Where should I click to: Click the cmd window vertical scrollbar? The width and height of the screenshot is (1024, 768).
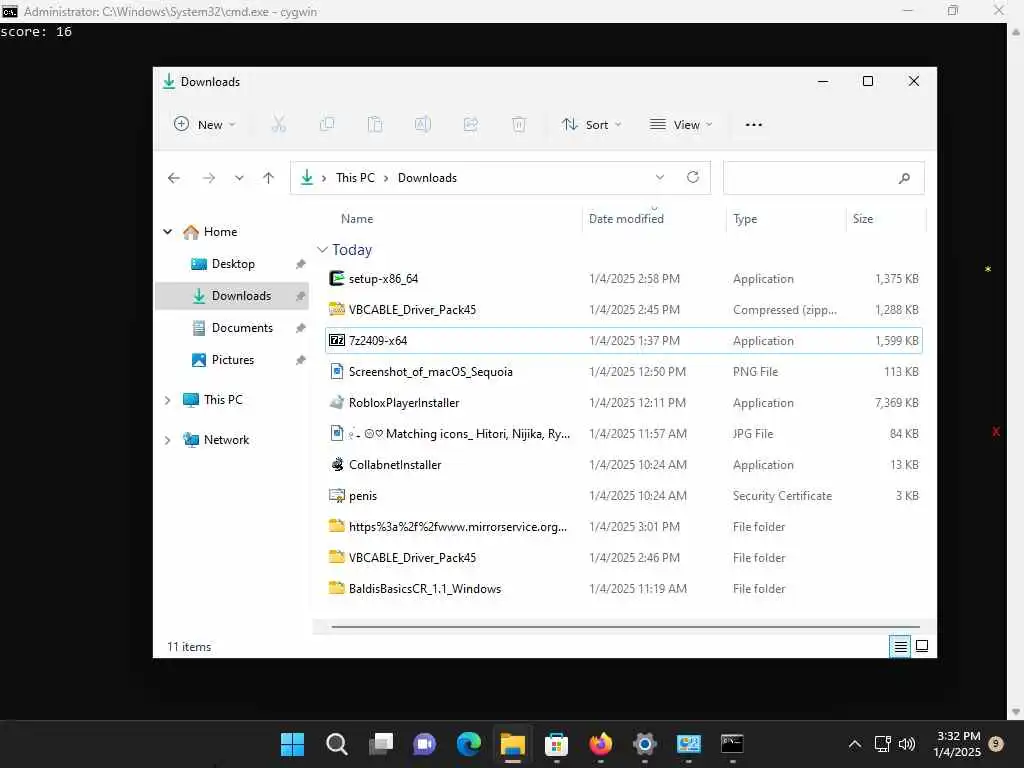coord(1016,372)
